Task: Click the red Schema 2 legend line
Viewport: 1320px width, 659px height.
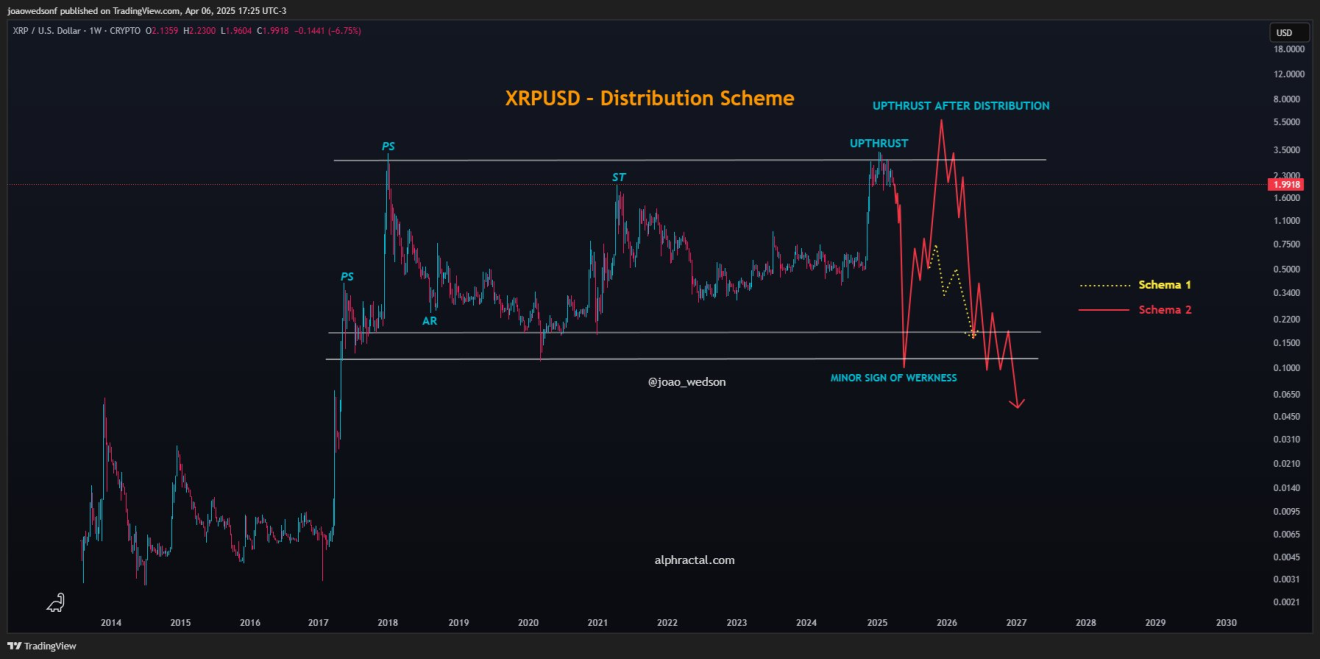Action: (1103, 310)
